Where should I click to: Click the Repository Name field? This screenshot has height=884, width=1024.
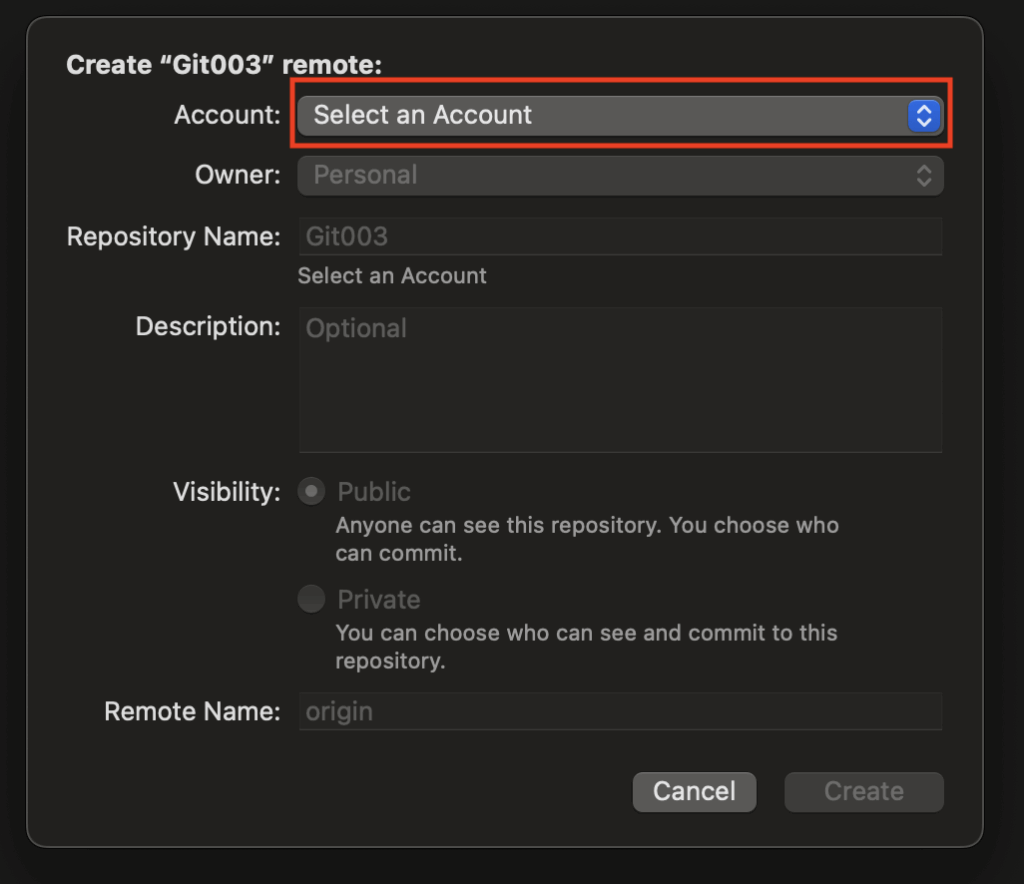coord(620,236)
